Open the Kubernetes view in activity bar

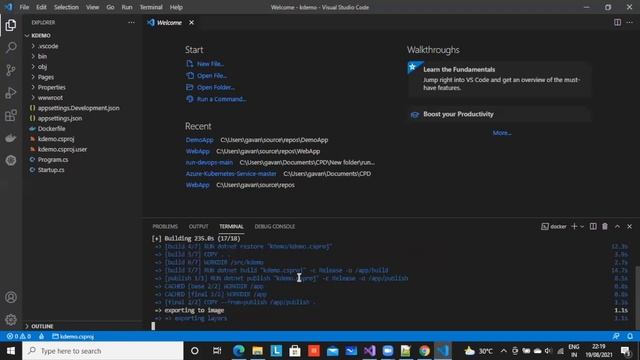[x=11, y=160]
